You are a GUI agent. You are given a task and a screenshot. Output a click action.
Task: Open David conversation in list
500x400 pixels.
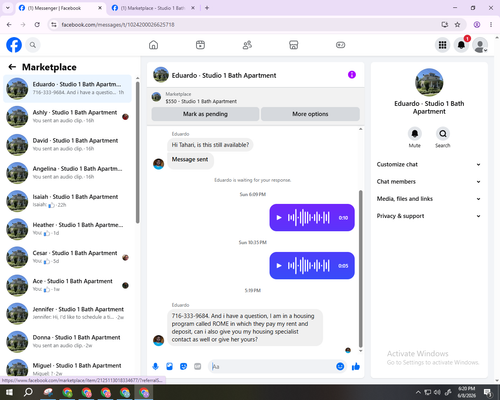point(67,145)
